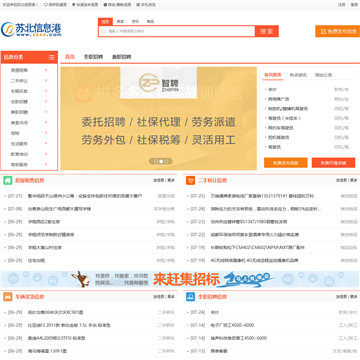Screen dimensions: 360x360
Task: Click the orange cart icon of 二手转让信息
Action: [190, 180]
